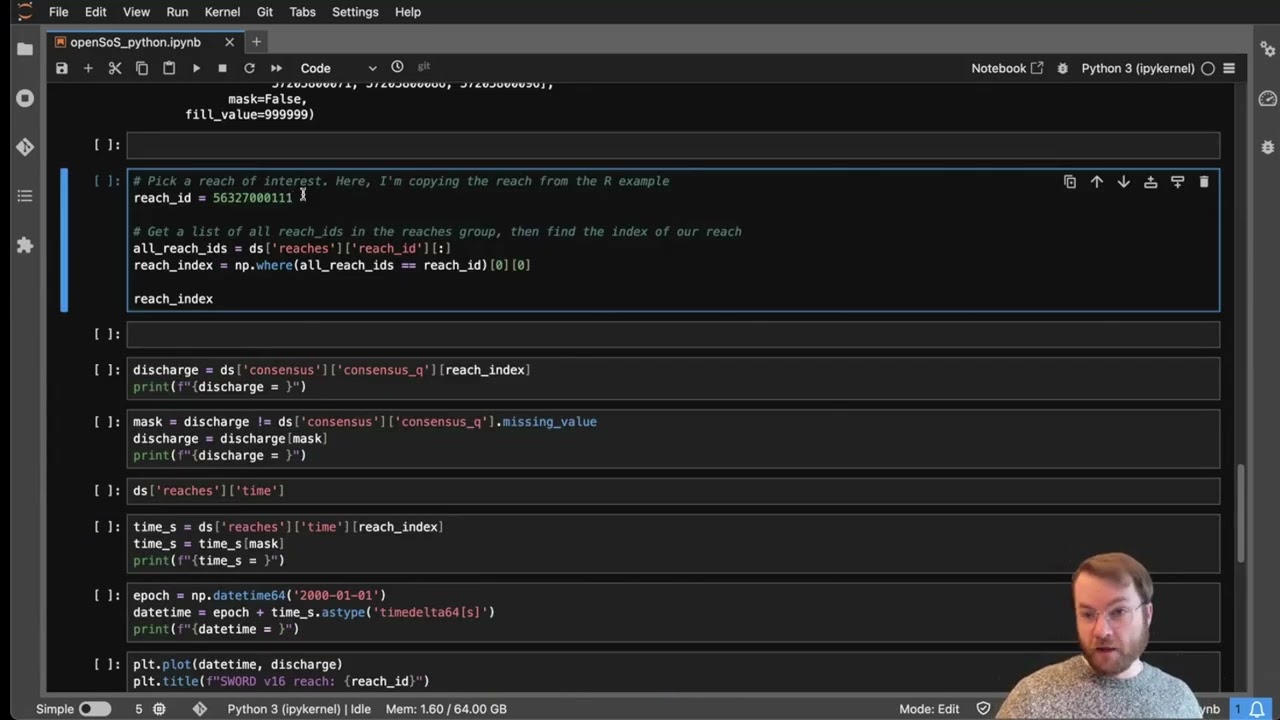Toggle Simple interface mode switch
Viewport: 1280px width, 720px height.
(95, 709)
